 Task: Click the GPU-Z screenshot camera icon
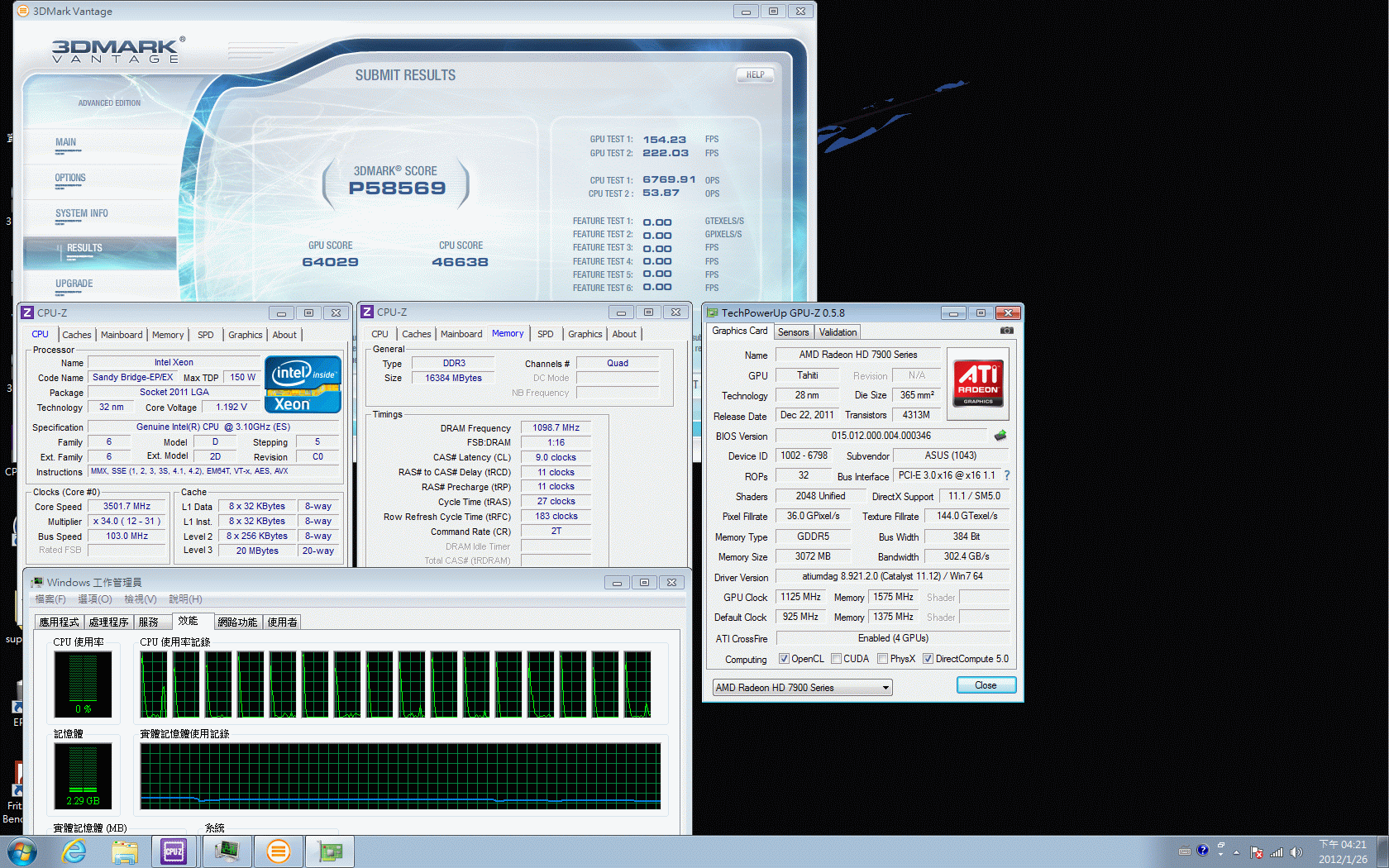tap(1006, 331)
